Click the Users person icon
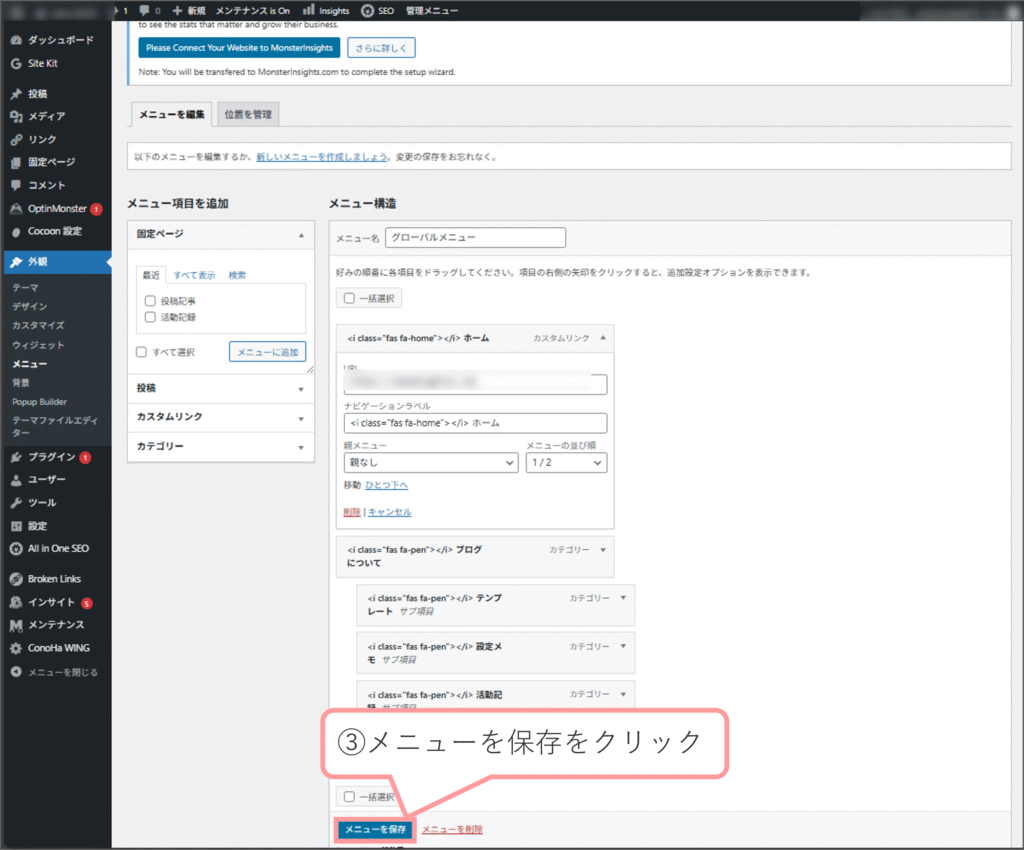1024x850 pixels. coord(16,480)
